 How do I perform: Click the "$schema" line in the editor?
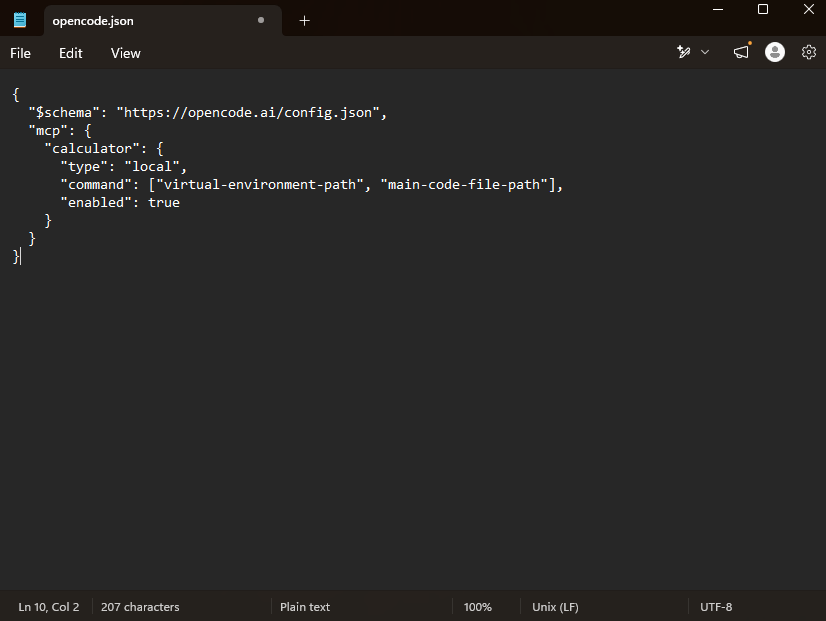click(x=208, y=113)
